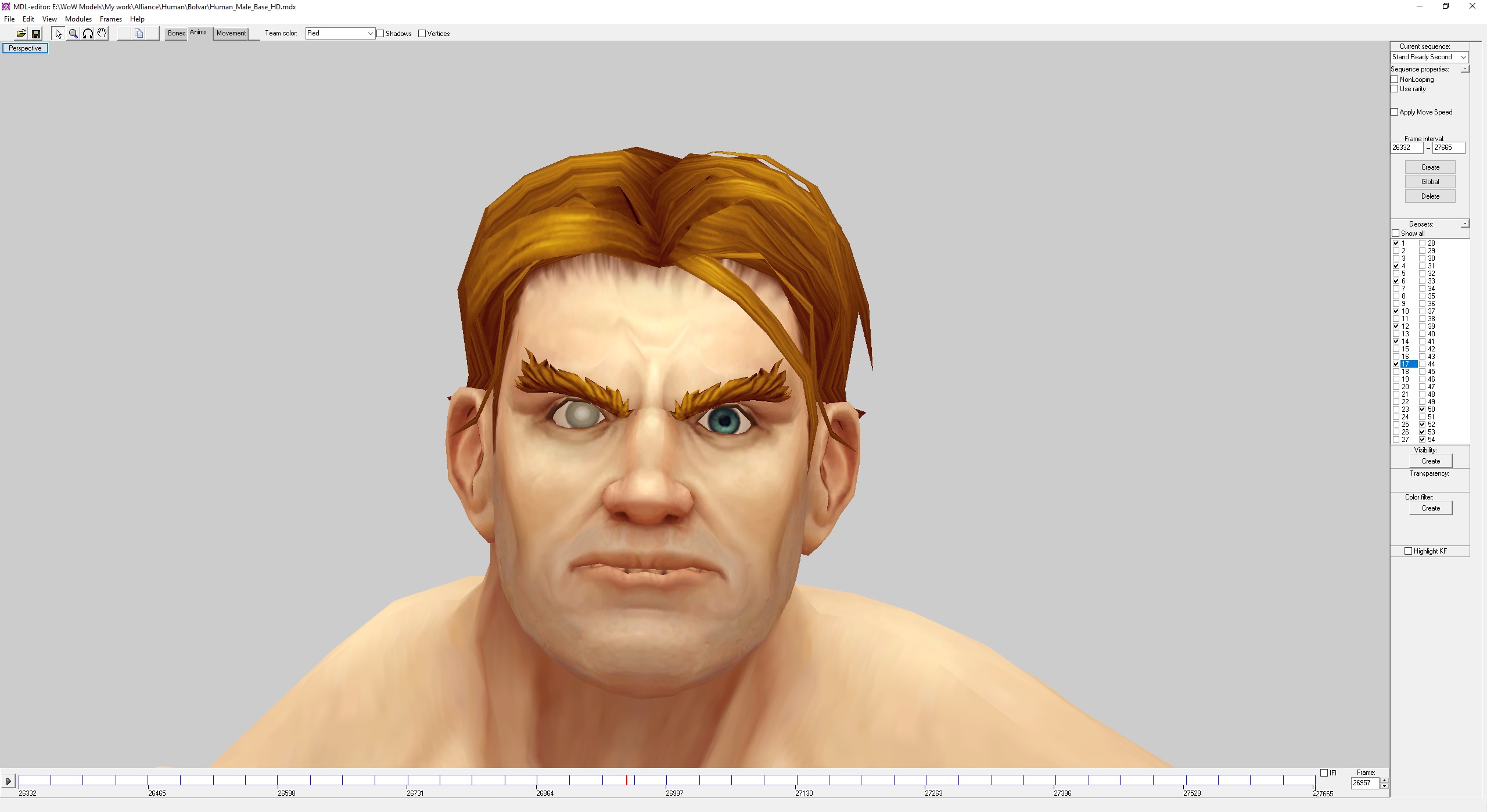Switch to the Bones tab
The height and width of the screenshot is (812, 1487).
[177, 34]
